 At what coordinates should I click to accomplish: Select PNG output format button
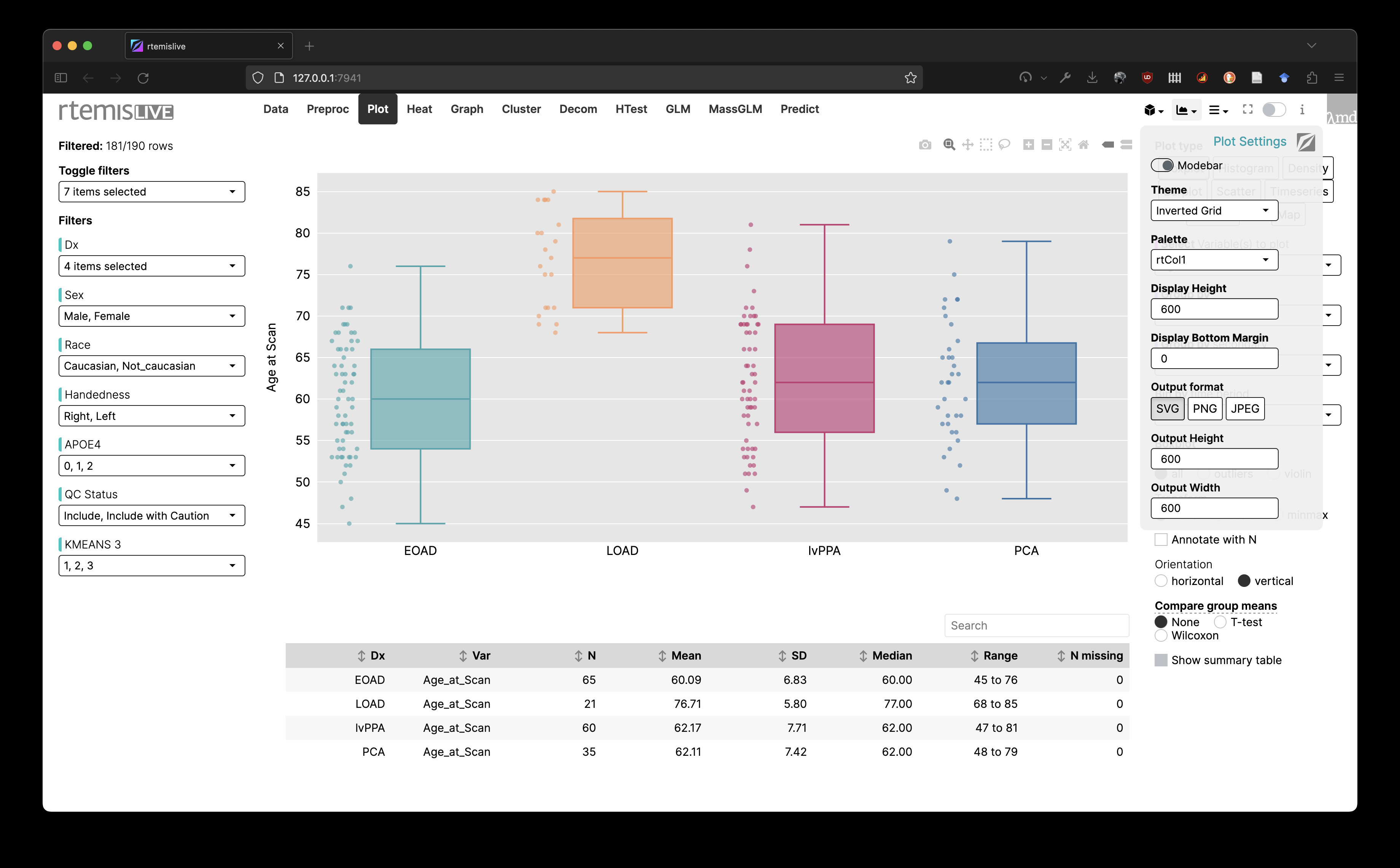click(1204, 409)
